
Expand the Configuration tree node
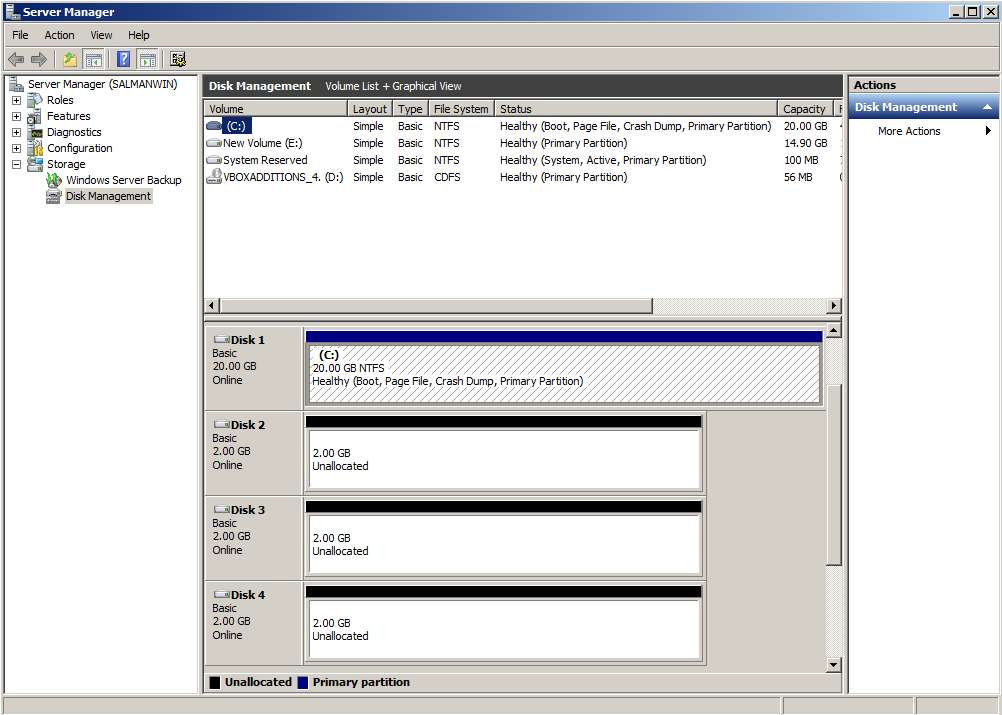click(x=17, y=148)
